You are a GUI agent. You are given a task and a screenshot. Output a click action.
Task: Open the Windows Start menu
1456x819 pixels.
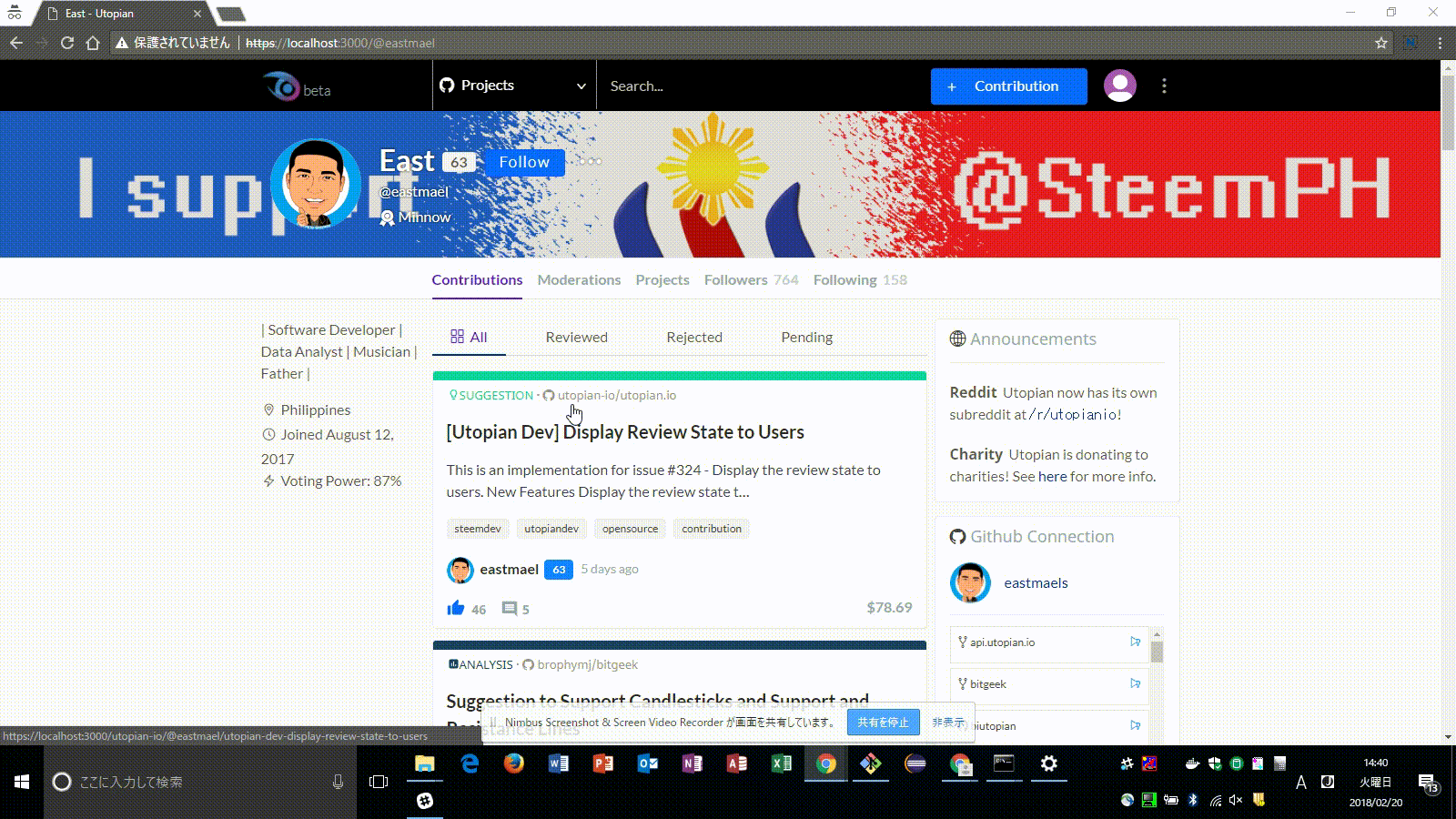(22, 782)
